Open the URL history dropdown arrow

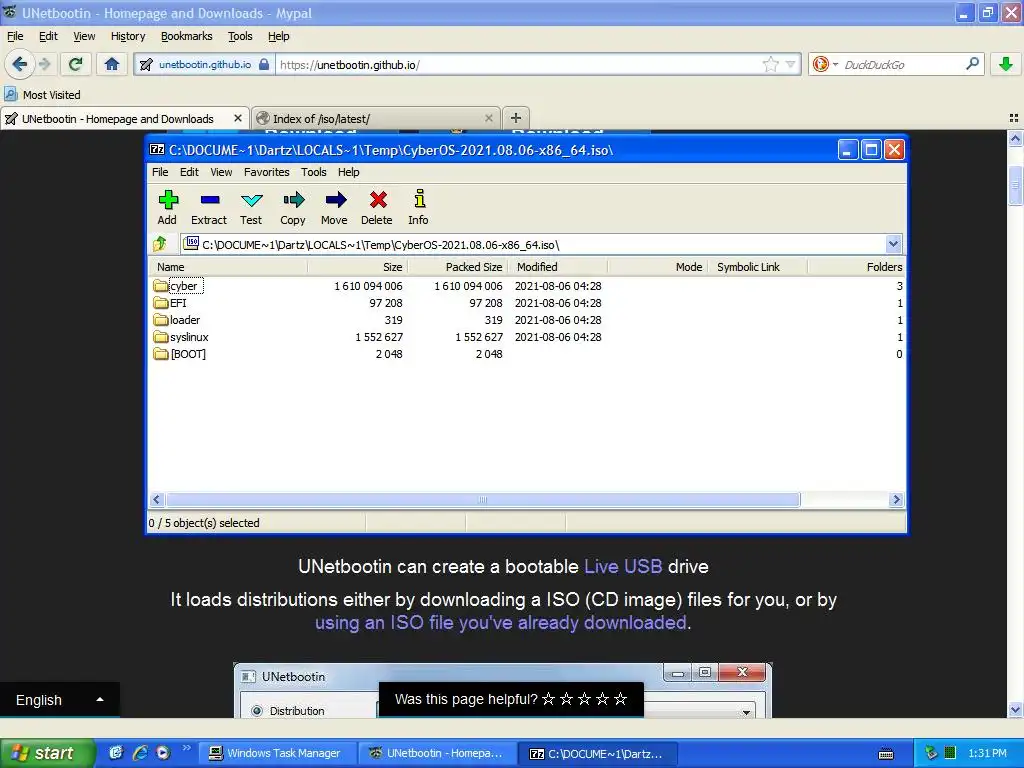pos(791,64)
